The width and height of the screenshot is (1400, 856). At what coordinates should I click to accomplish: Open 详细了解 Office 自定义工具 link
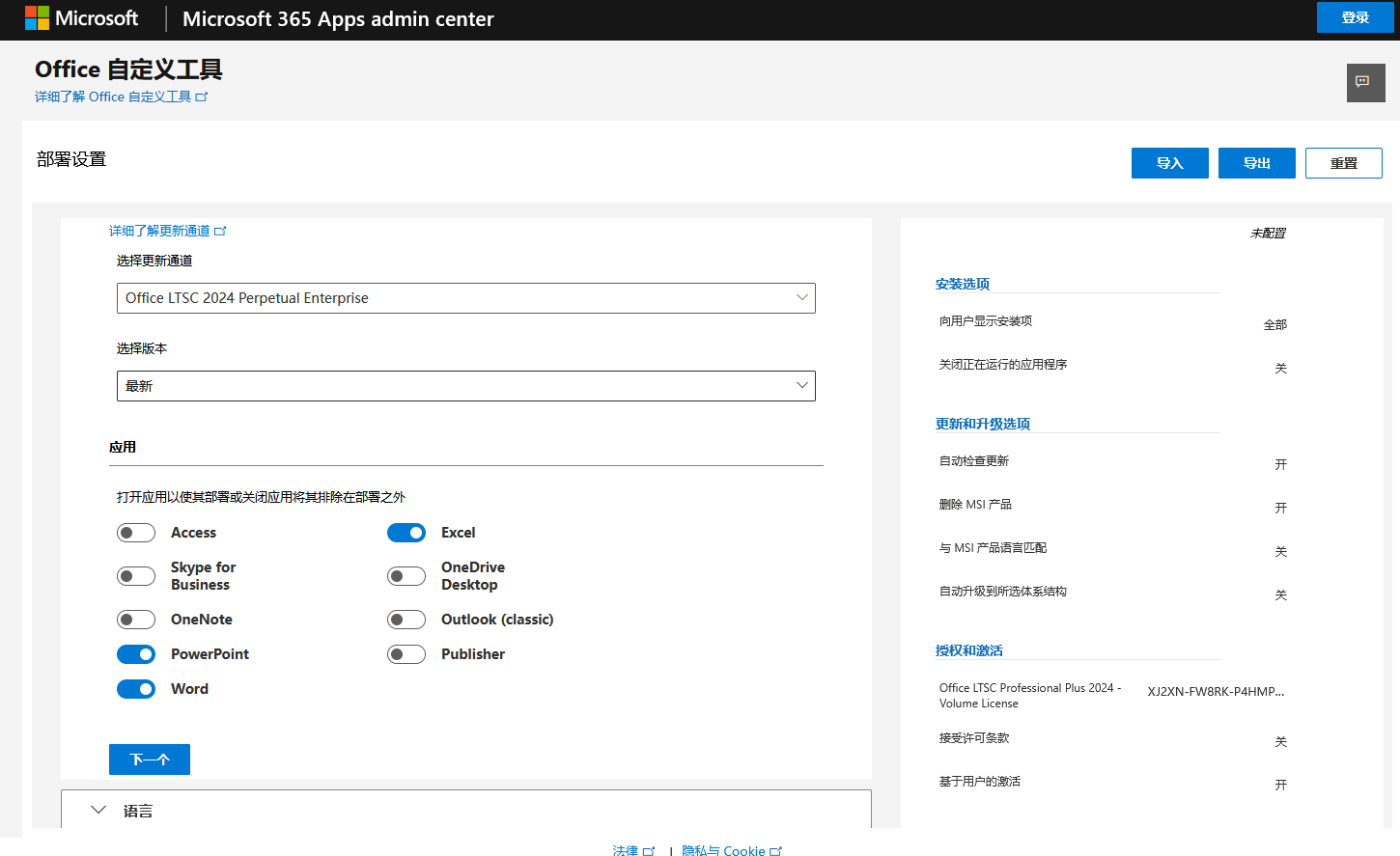point(113,97)
